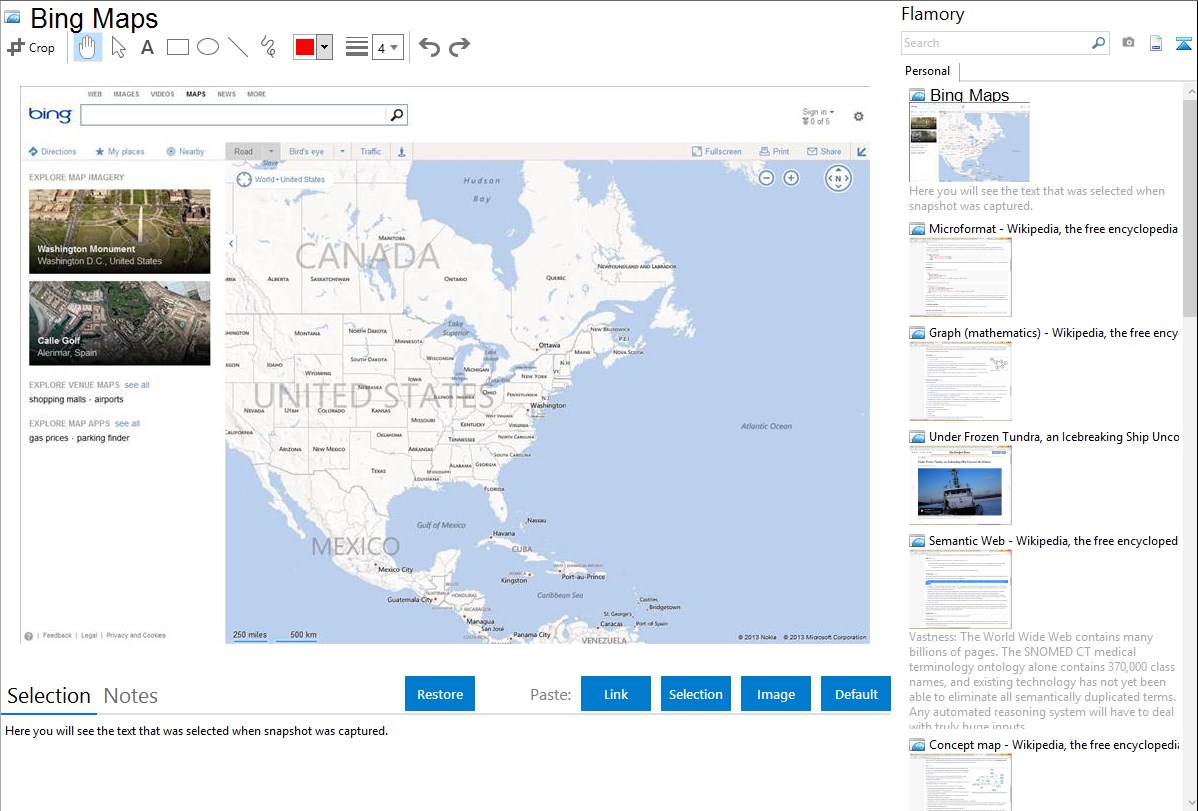Switch to the Selection tab

[x=49, y=696]
